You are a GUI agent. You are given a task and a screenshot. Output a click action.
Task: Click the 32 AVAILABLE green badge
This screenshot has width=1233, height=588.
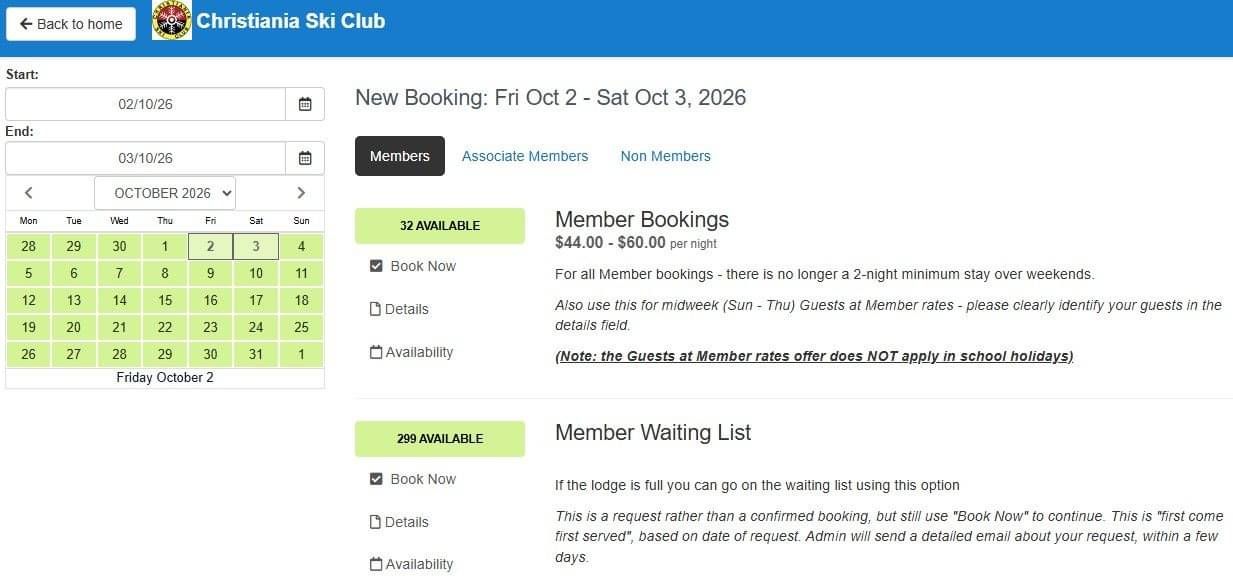click(x=440, y=226)
